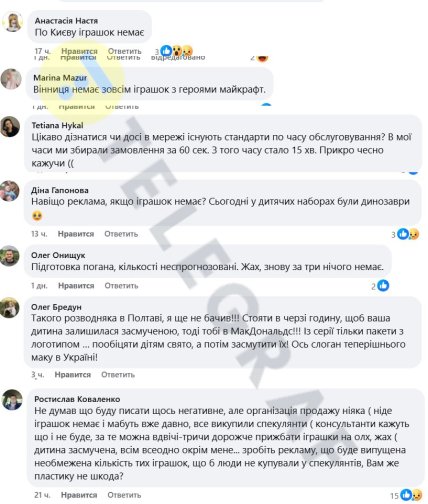The image size is (428, 504).
Task: Click Tetiana Hykal's profile avatar
Action: [x=10, y=127]
